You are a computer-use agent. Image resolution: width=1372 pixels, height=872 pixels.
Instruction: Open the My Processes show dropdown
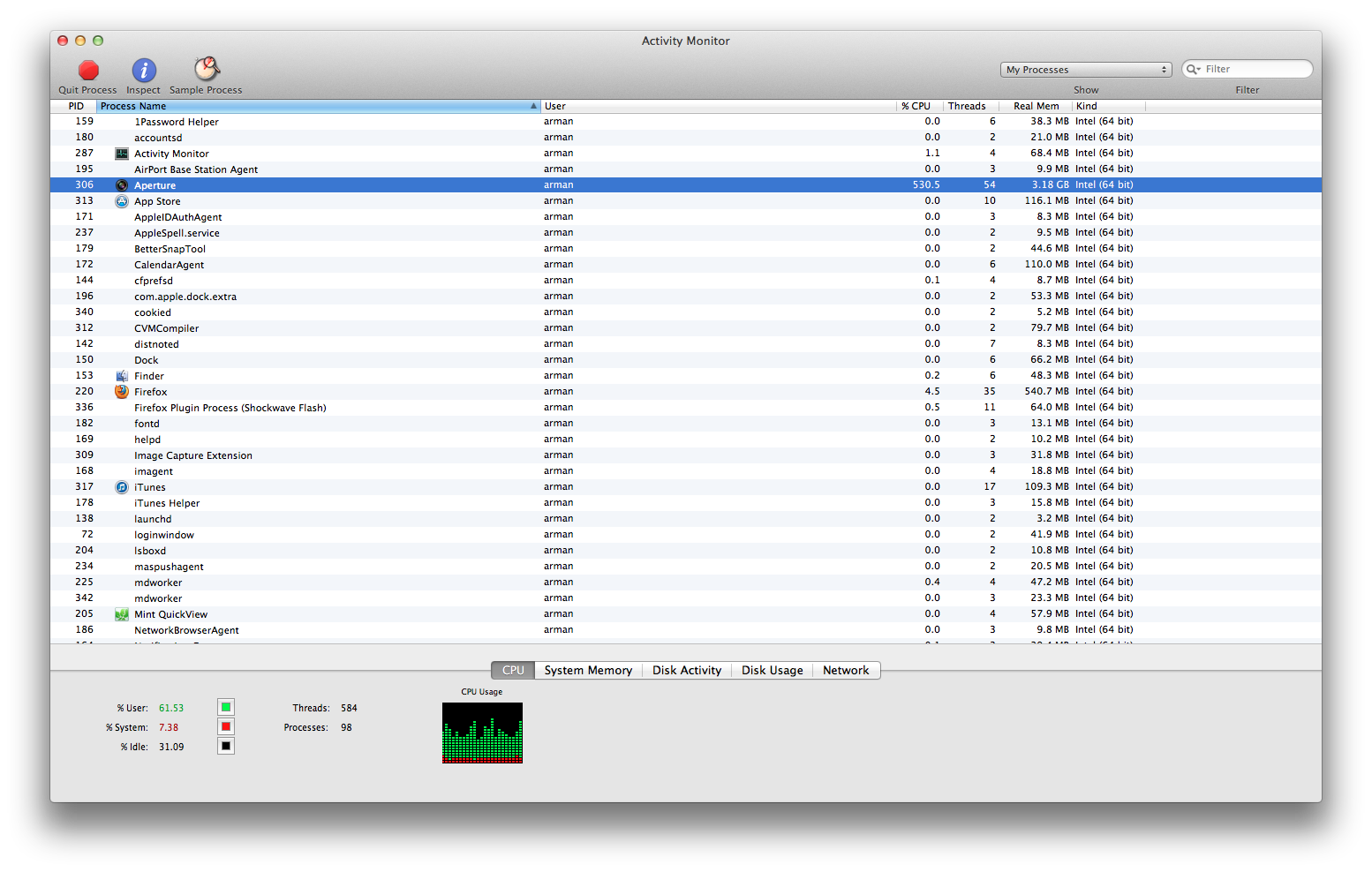1086,70
